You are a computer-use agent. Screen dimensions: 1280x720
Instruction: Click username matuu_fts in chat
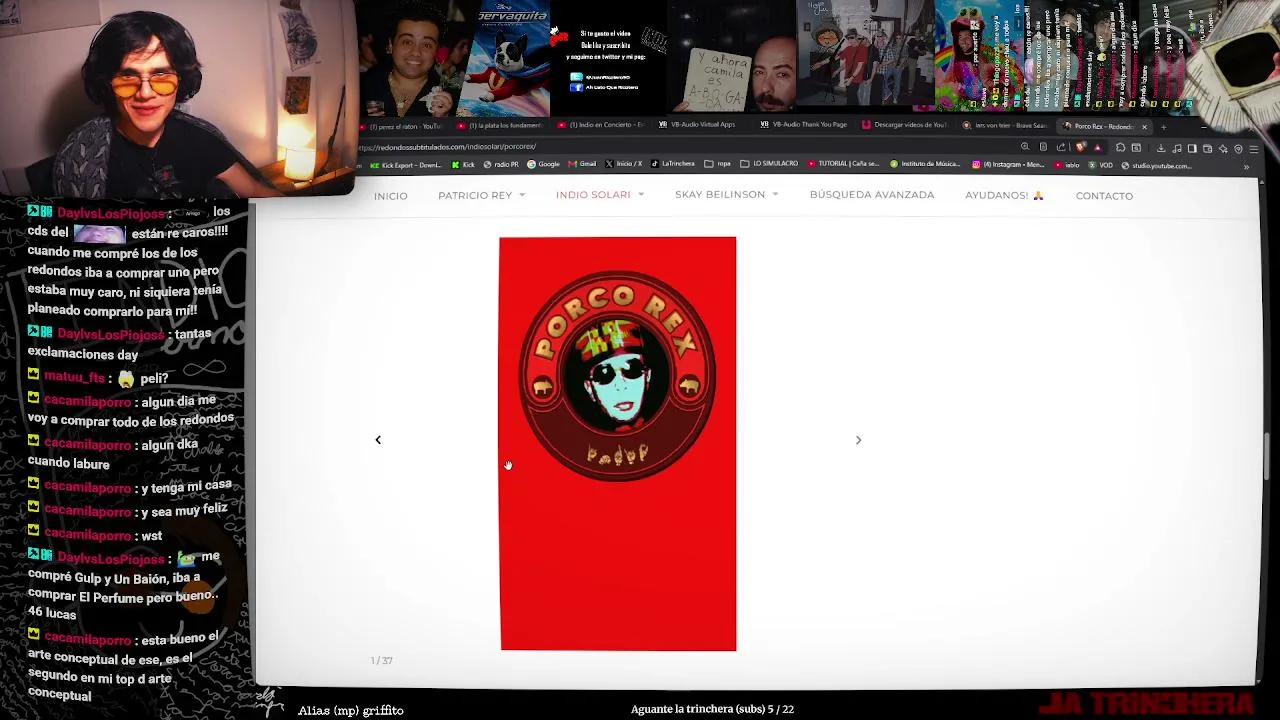click(75, 378)
